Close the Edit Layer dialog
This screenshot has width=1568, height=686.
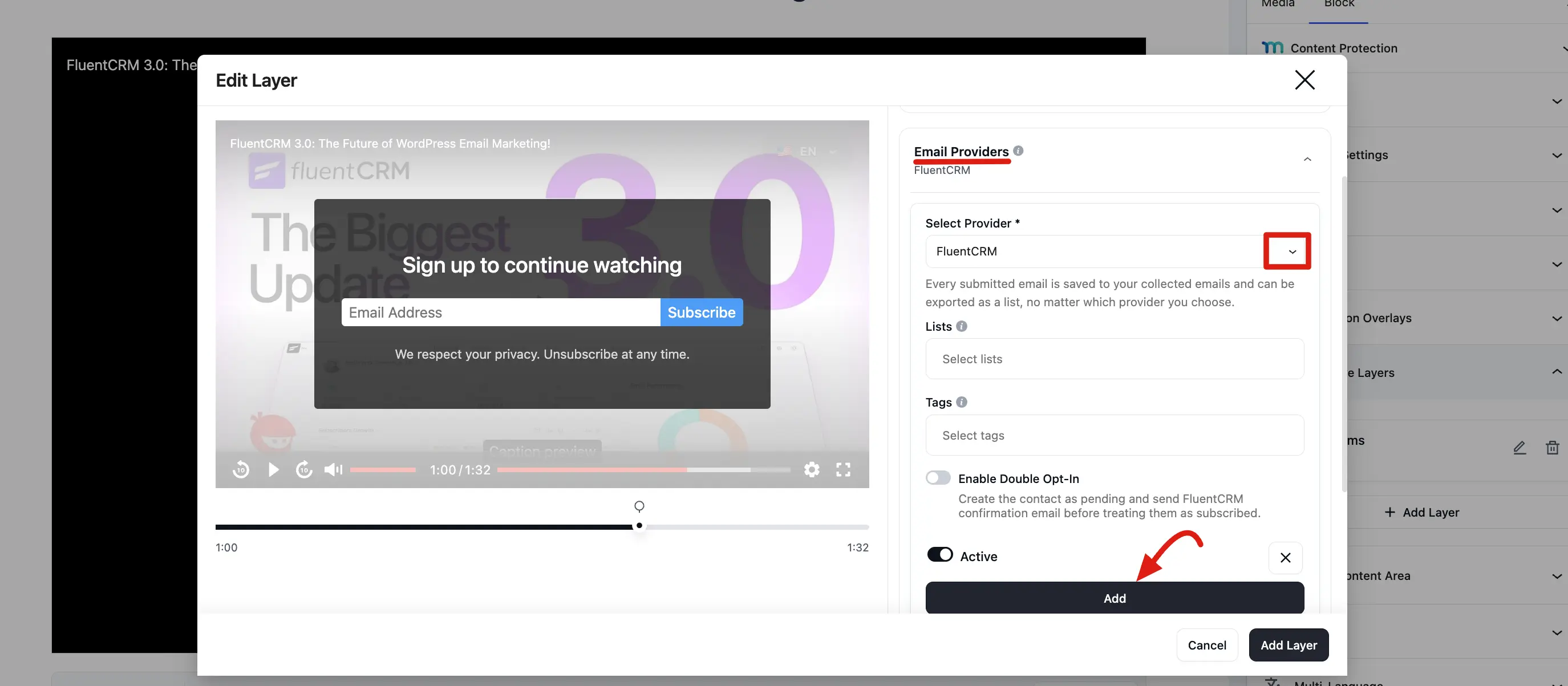click(x=1304, y=80)
